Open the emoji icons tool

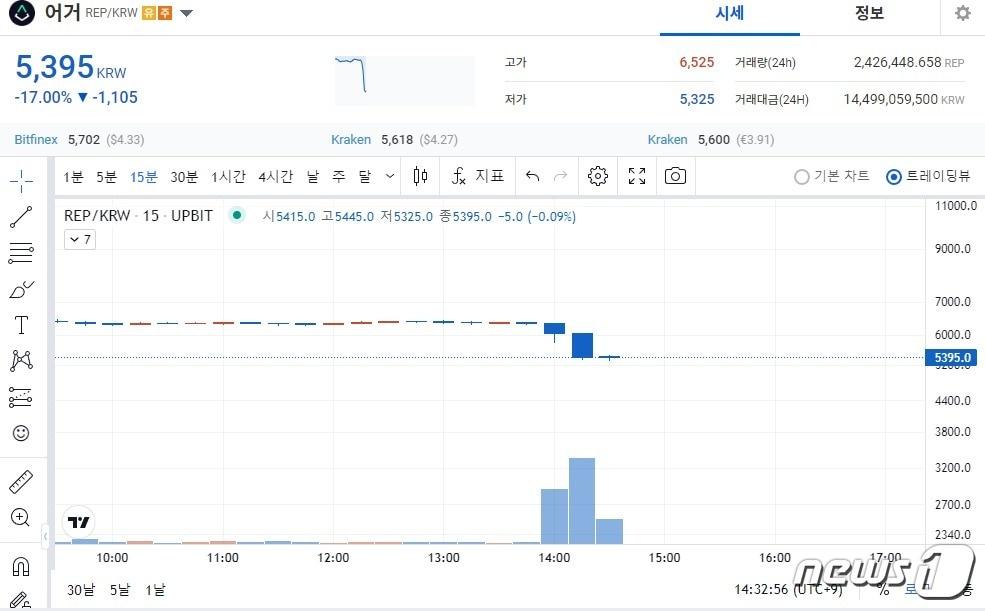(21, 433)
